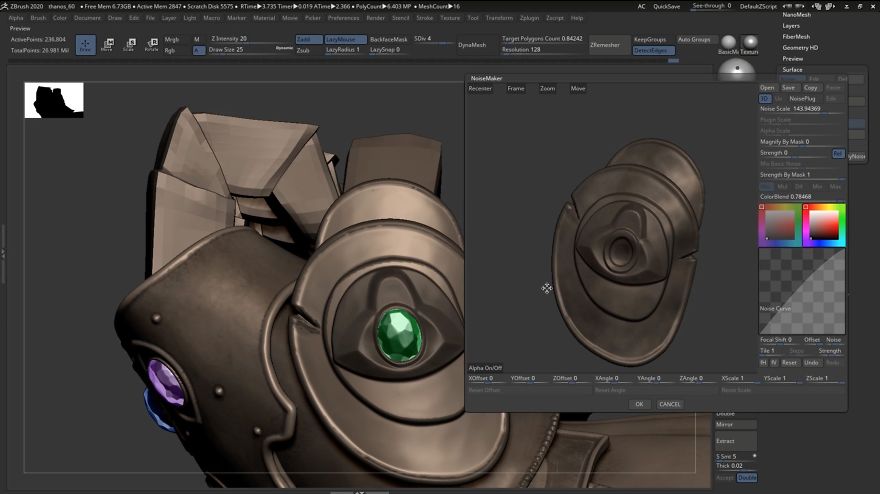
Task: Open the Zplugin menu
Action: click(529, 18)
